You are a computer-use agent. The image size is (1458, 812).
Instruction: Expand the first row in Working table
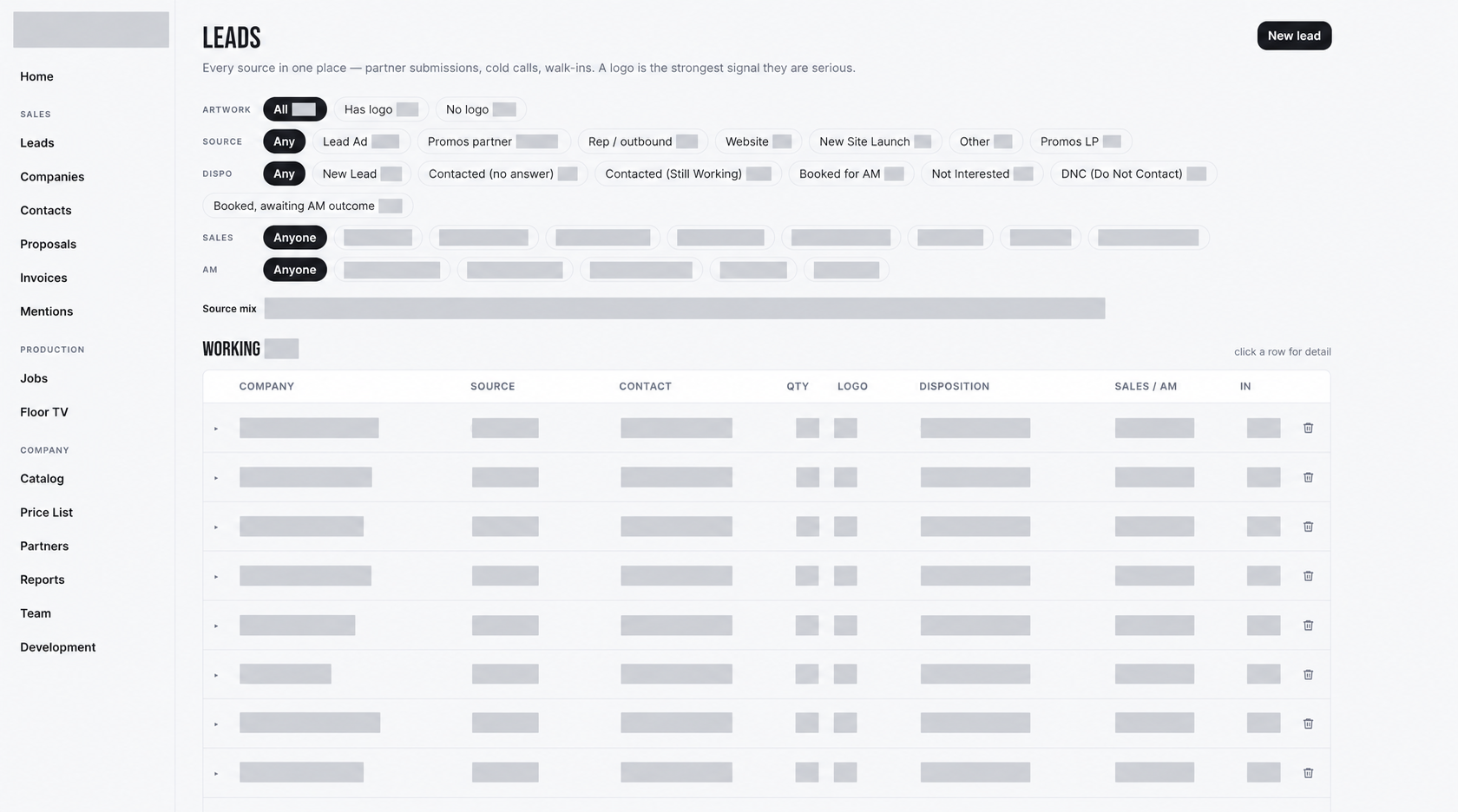[216, 429]
